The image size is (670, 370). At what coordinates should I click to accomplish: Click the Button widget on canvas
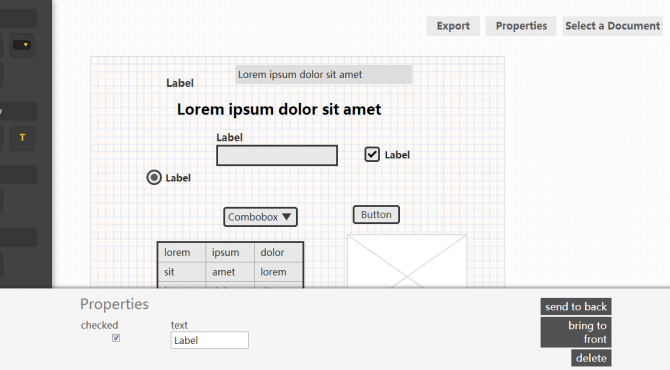[376, 214]
